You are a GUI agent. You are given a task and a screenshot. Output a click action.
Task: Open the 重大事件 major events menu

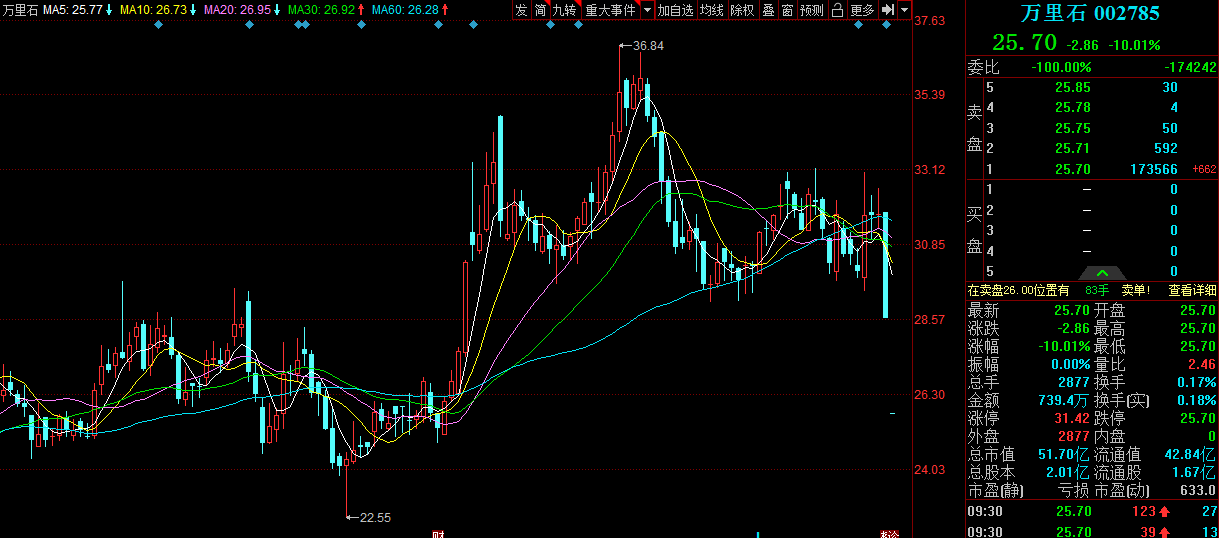pyautogui.click(x=610, y=10)
